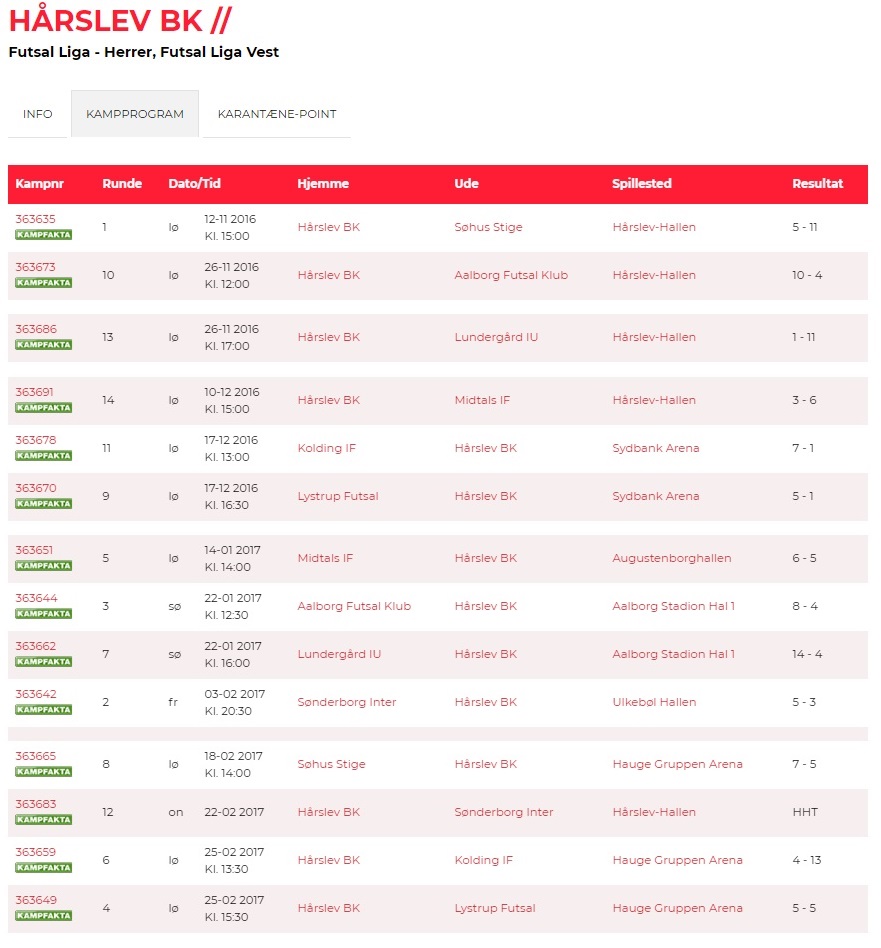Open Aalborg Futsal Klub home team link
Image resolution: width=881 pixels, height=948 pixels.
click(354, 606)
